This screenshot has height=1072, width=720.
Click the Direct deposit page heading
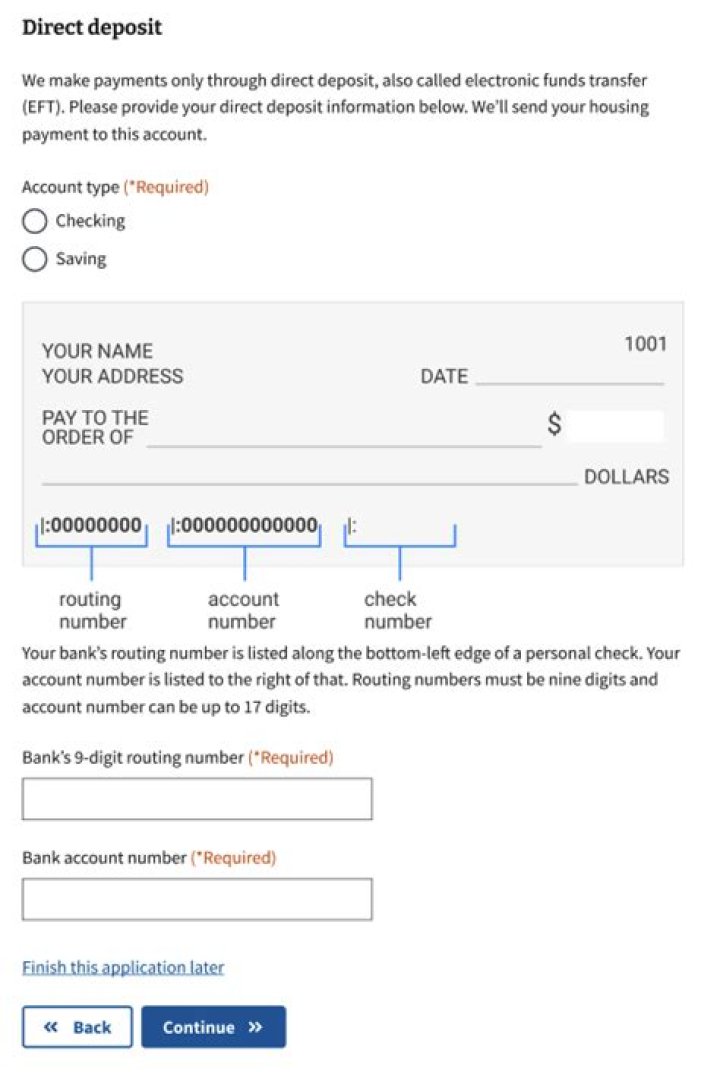coord(91,28)
